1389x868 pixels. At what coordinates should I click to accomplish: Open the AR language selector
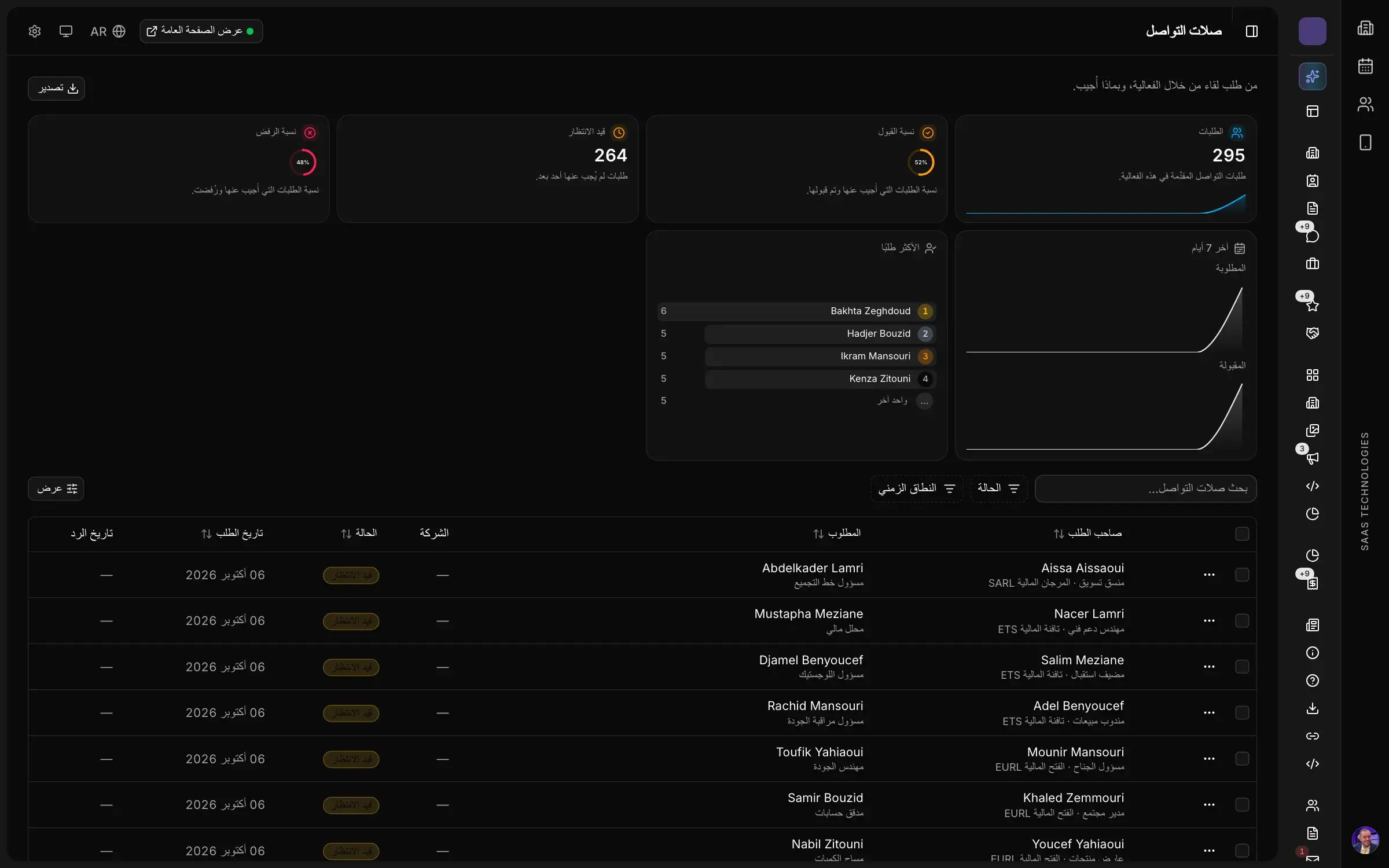[x=108, y=31]
